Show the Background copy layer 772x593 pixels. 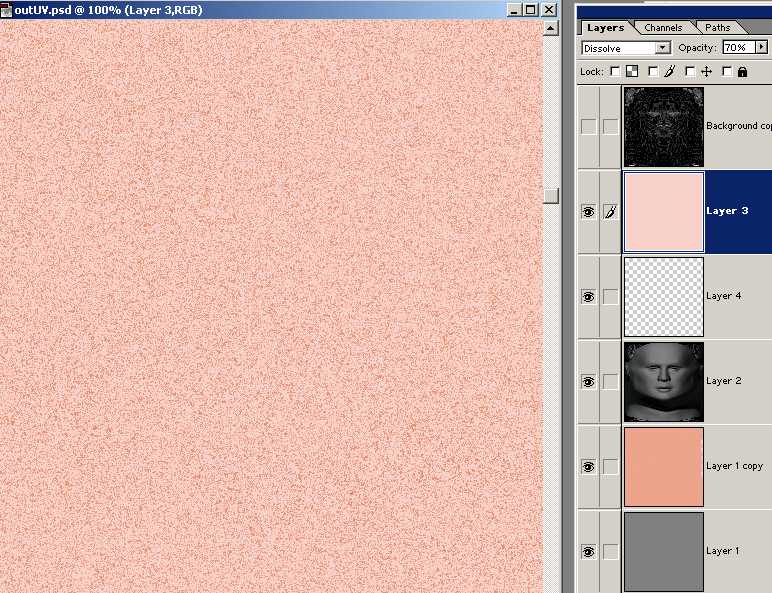(x=588, y=126)
